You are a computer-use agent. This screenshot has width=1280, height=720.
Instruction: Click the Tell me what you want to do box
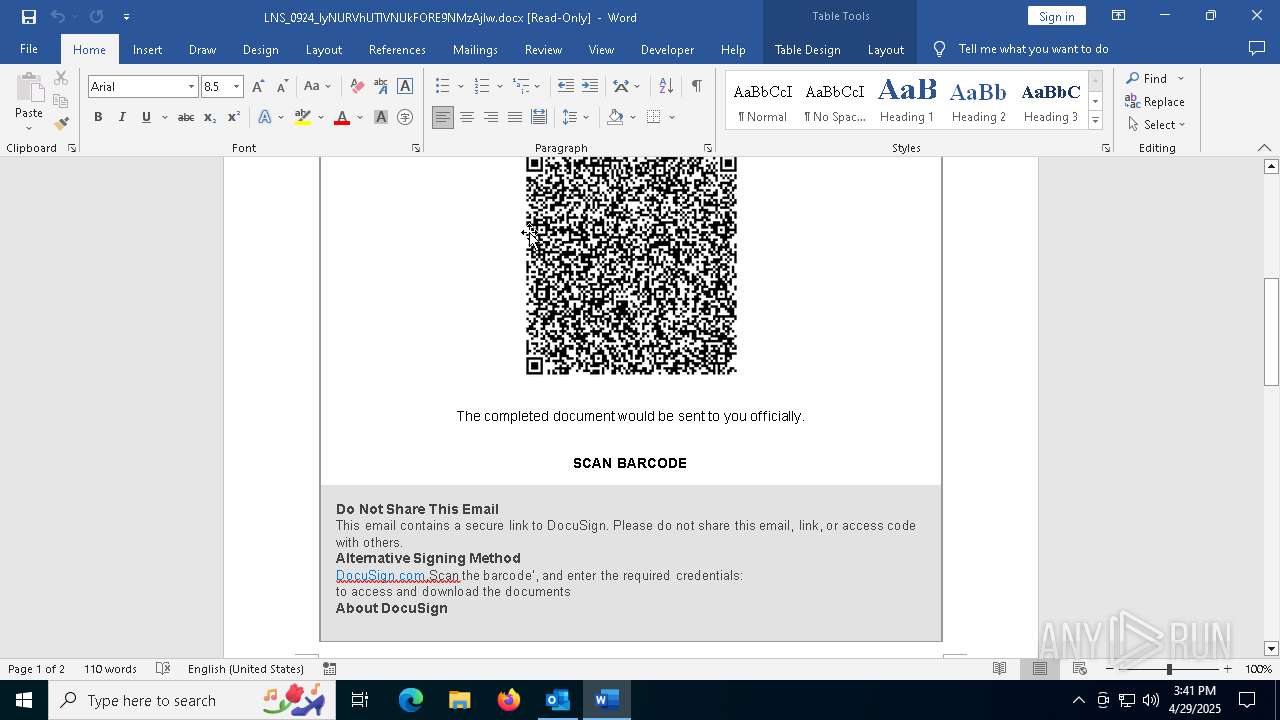1033,49
